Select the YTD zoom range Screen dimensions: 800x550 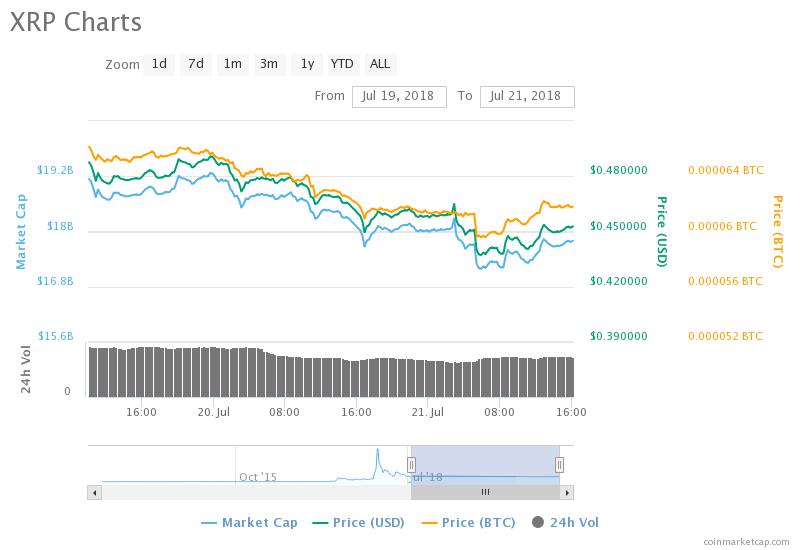[342, 64]
